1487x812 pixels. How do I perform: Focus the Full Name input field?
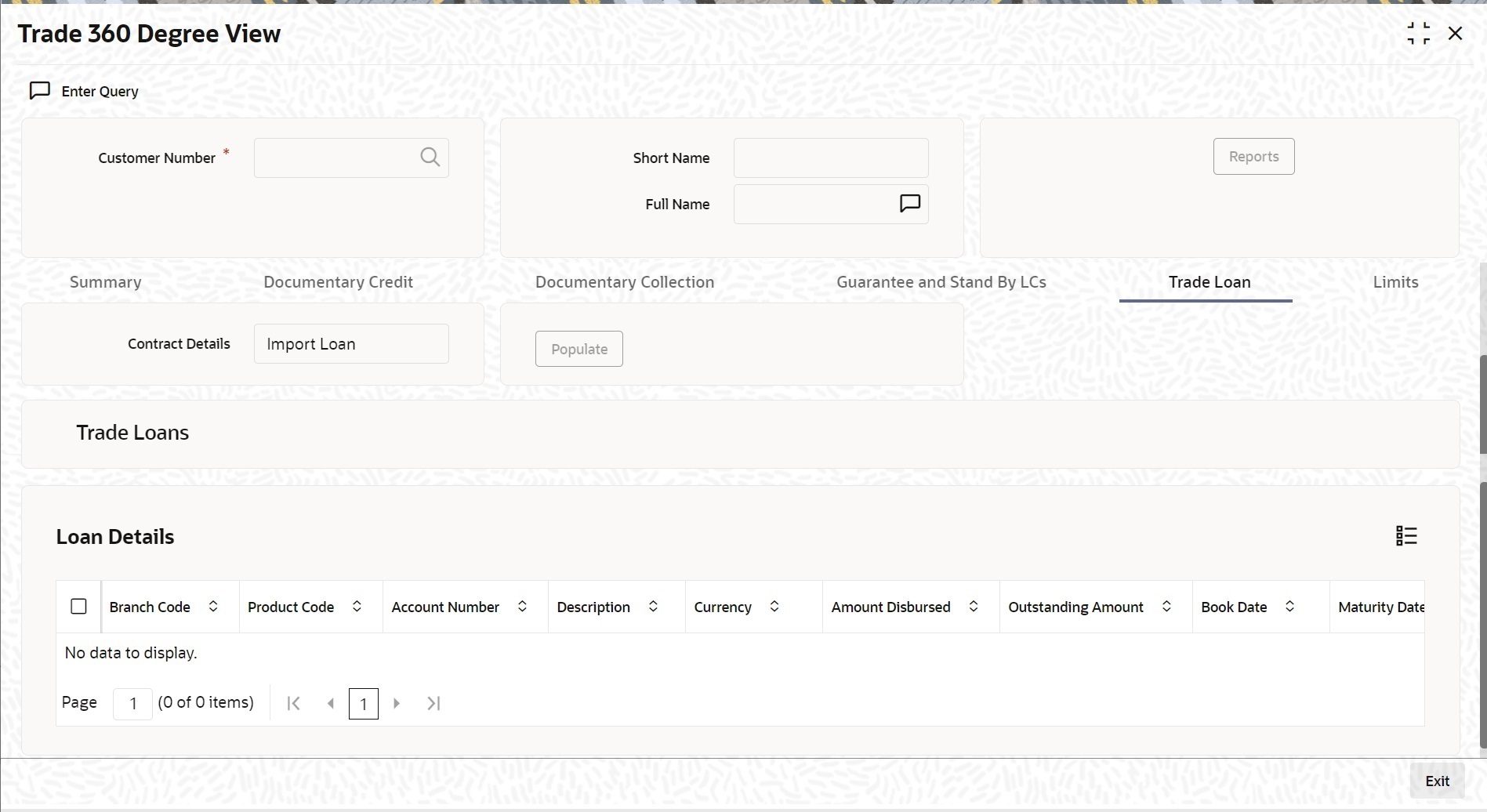point(831,204)
